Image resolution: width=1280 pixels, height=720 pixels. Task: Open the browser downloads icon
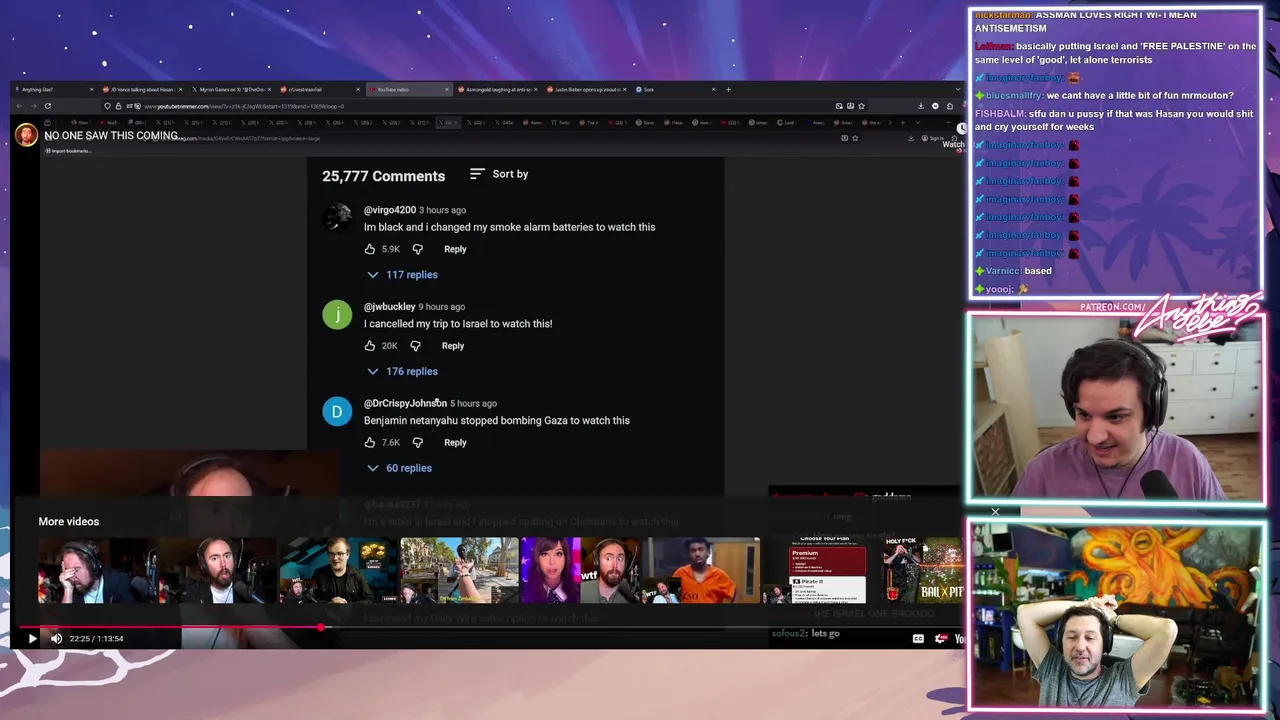point(921,106)
